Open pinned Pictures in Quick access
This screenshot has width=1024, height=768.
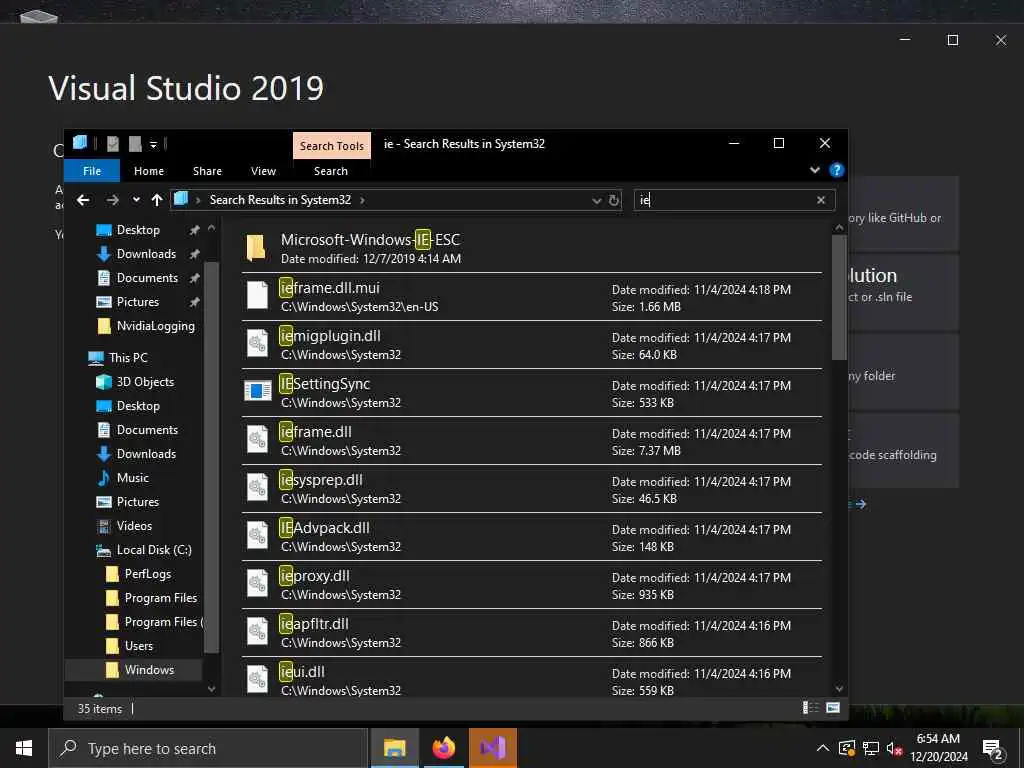pyautogui.click(x=137, y=302)
